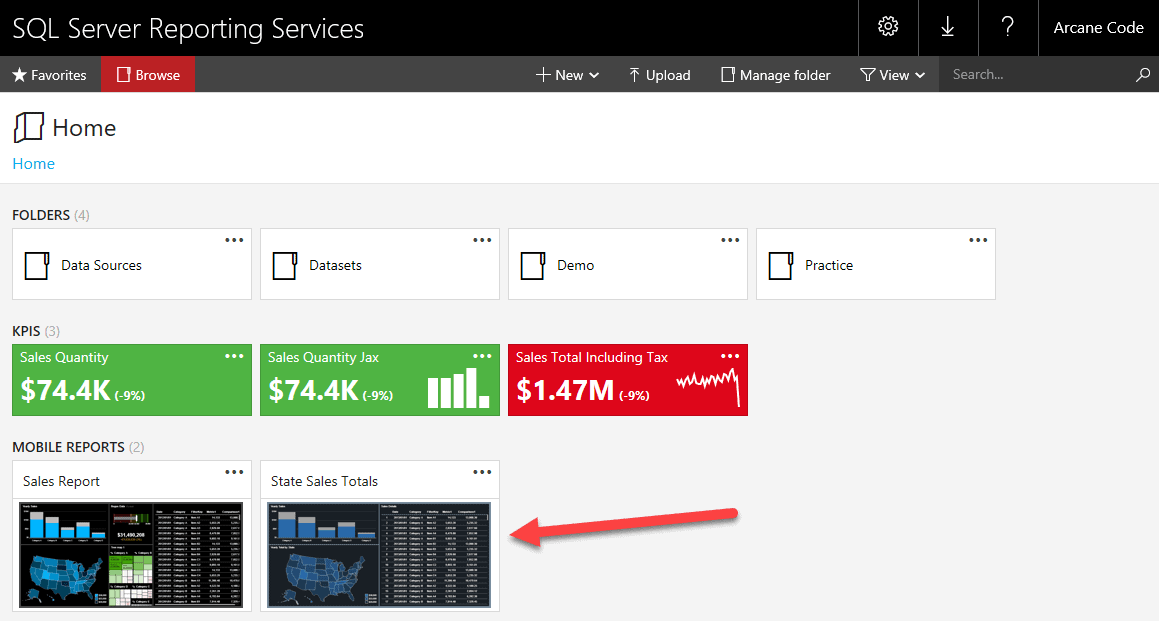The height and width of the screenshot is (621, 1159).
Task: Open the ellipsis menu on Data Sources
Action: click(234, 240)
